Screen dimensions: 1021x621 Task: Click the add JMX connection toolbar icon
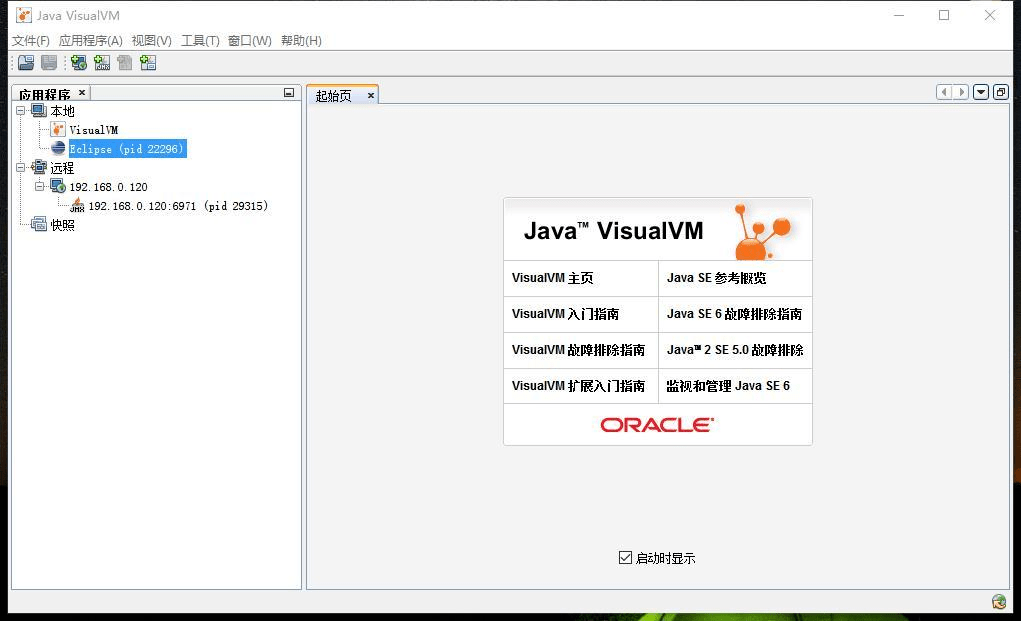(x=101, y=63)
